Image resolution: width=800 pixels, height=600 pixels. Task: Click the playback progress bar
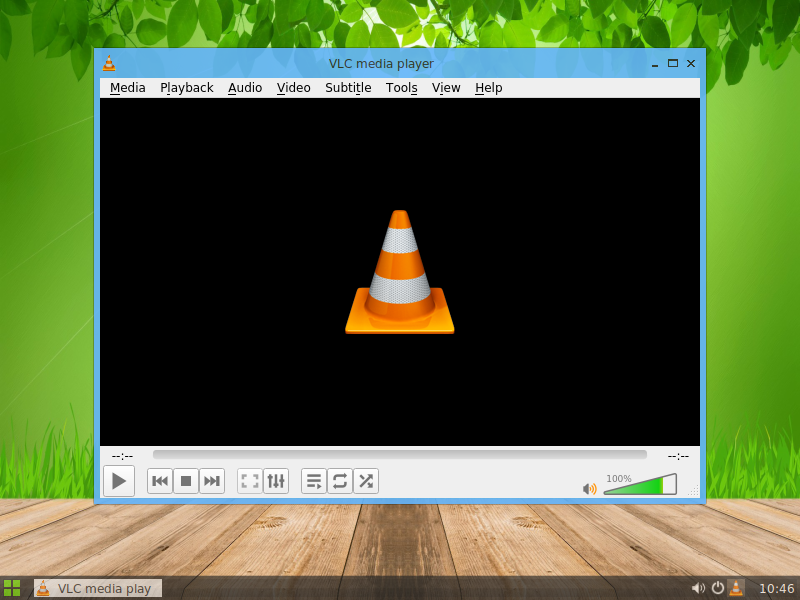point(400,455)
